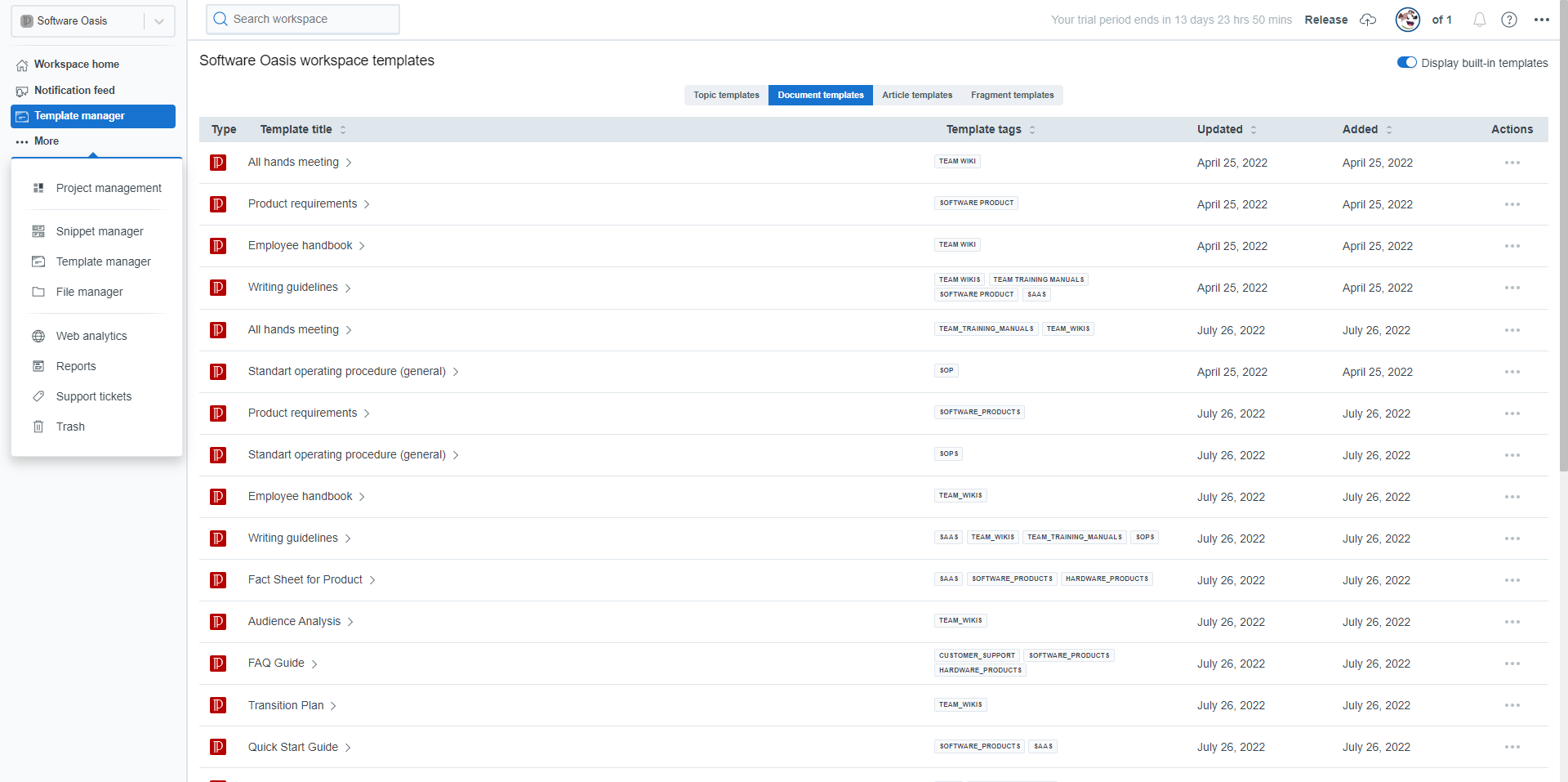
Task: Select Project management in More menu
Action: coord(109,188)
